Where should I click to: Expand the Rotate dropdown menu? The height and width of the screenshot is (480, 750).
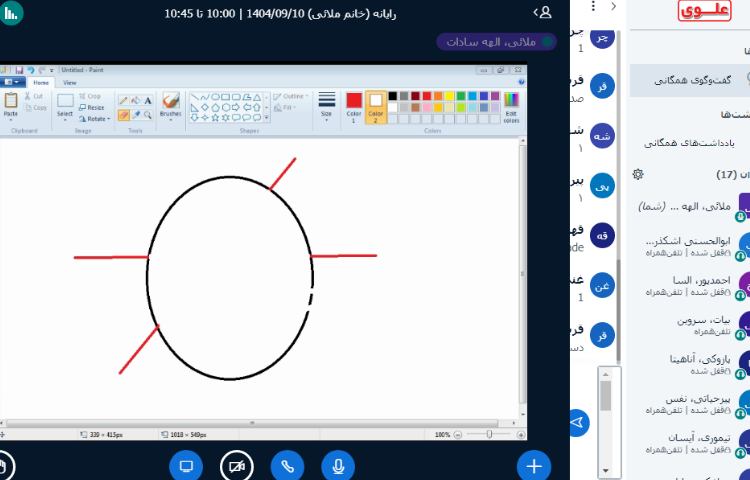[94, 119]
